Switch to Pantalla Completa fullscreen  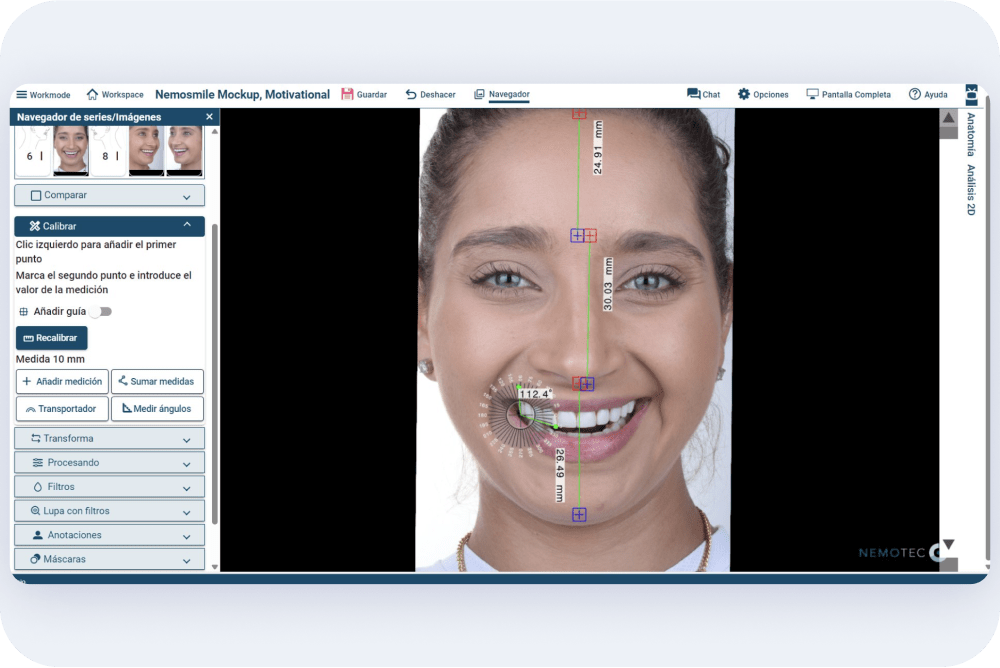point(848,94)
